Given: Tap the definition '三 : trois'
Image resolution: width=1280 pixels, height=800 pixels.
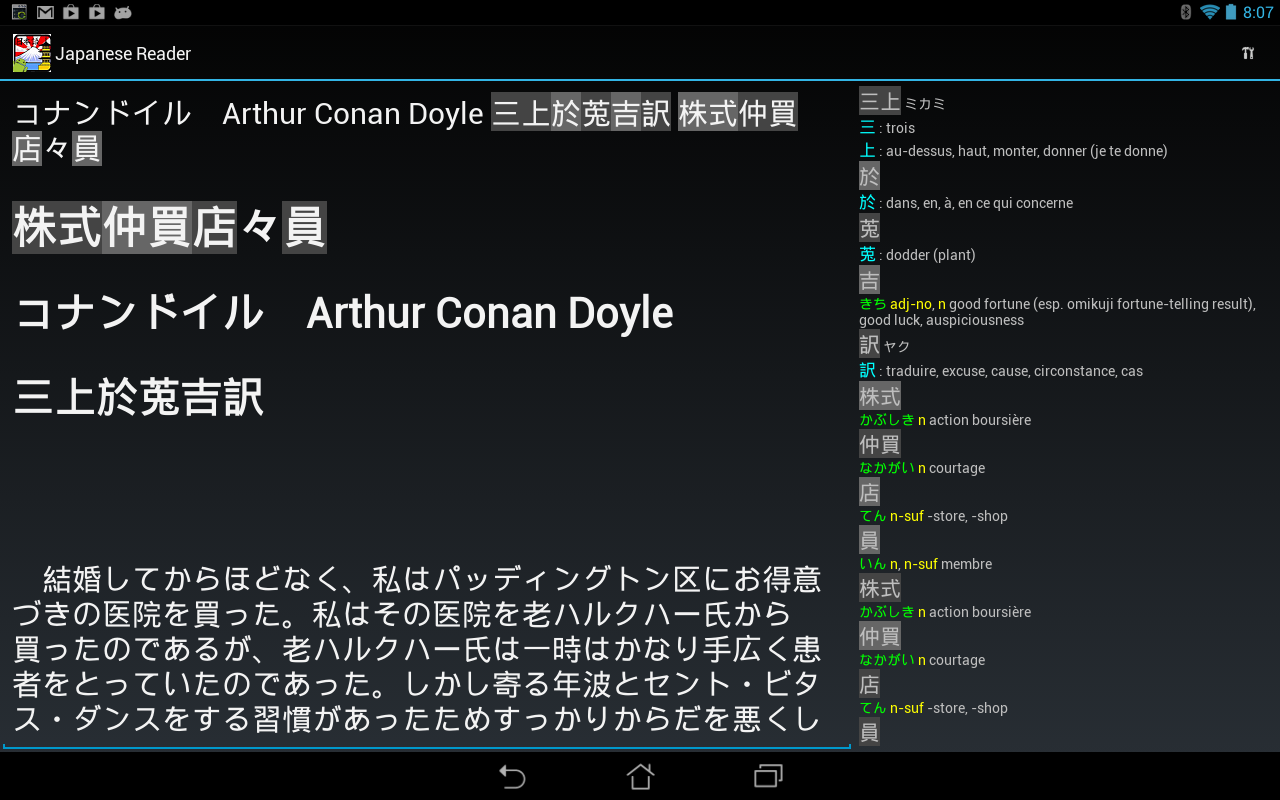Looking at the screenshot, I should tap(887, 128).
